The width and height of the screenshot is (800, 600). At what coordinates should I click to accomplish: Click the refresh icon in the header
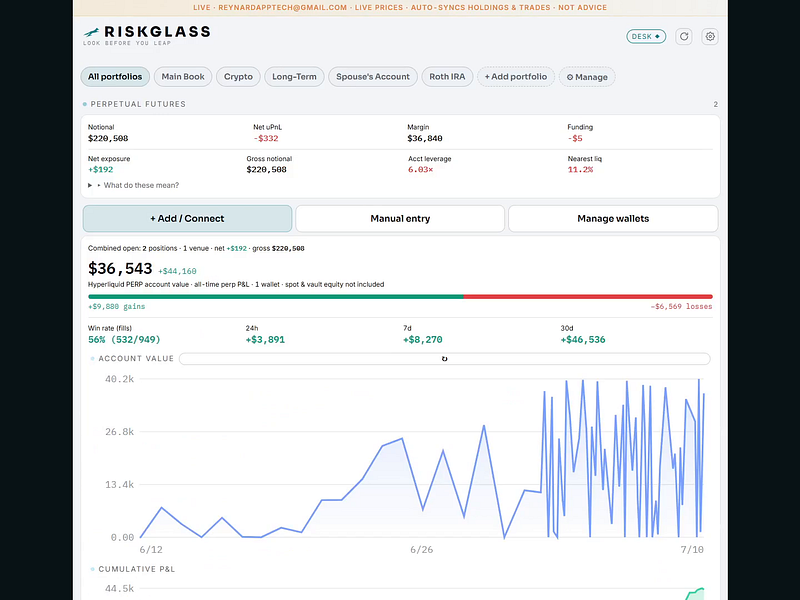(x=684, y=36)
